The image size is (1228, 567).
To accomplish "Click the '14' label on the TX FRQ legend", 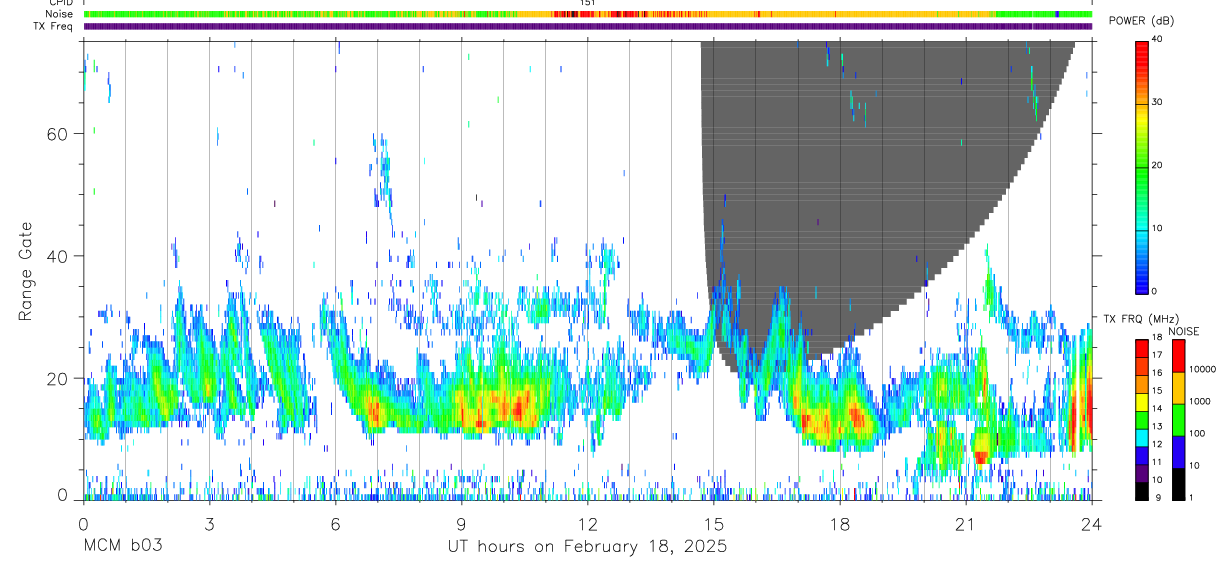I will click(x=1157, y=409).
